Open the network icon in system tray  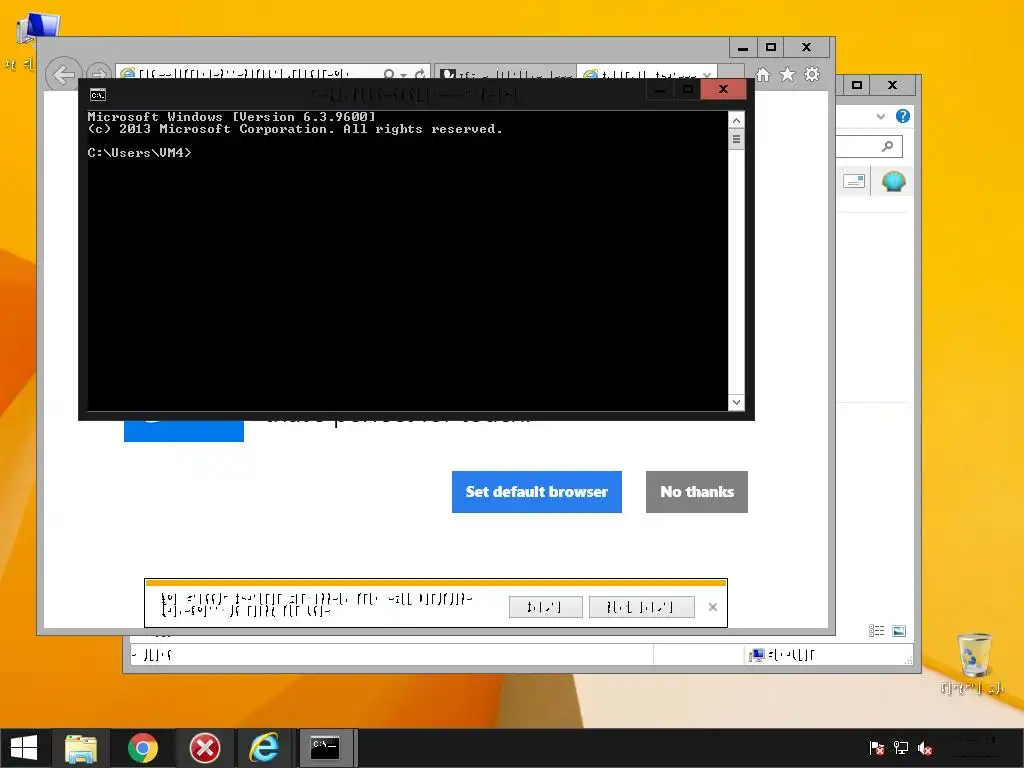point(901,748)
